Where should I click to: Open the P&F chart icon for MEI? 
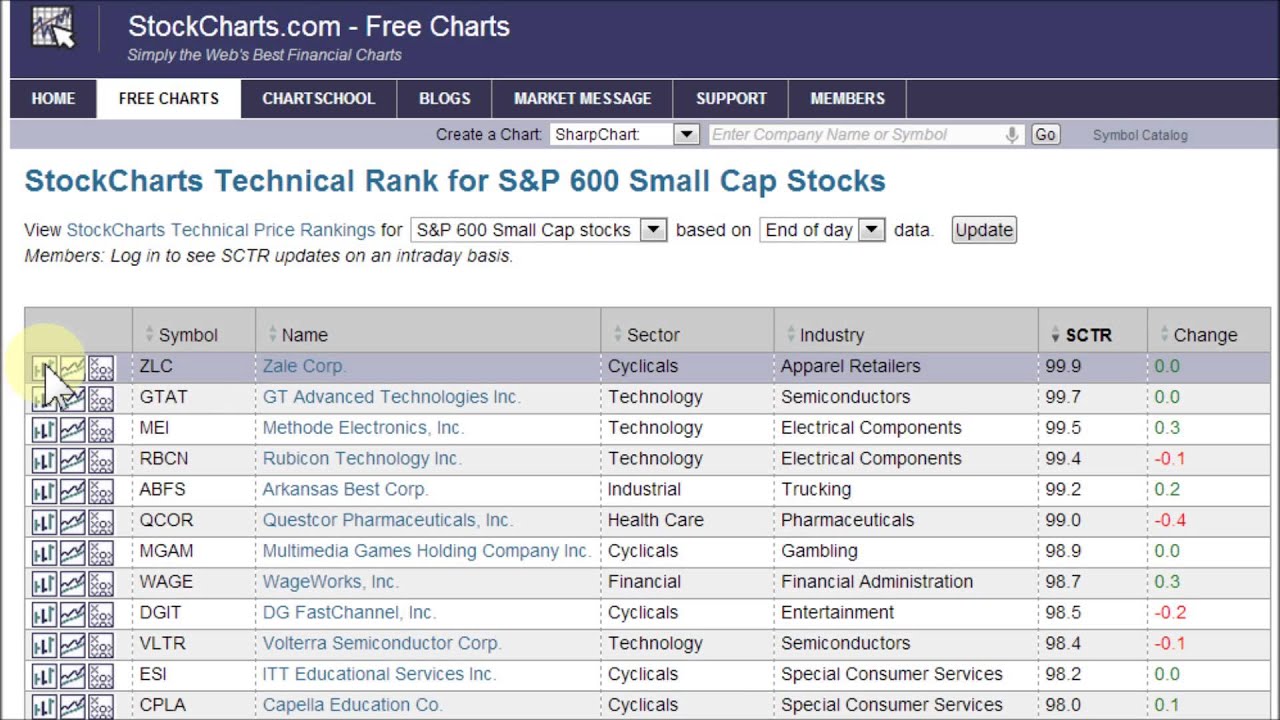coord(101,431)
